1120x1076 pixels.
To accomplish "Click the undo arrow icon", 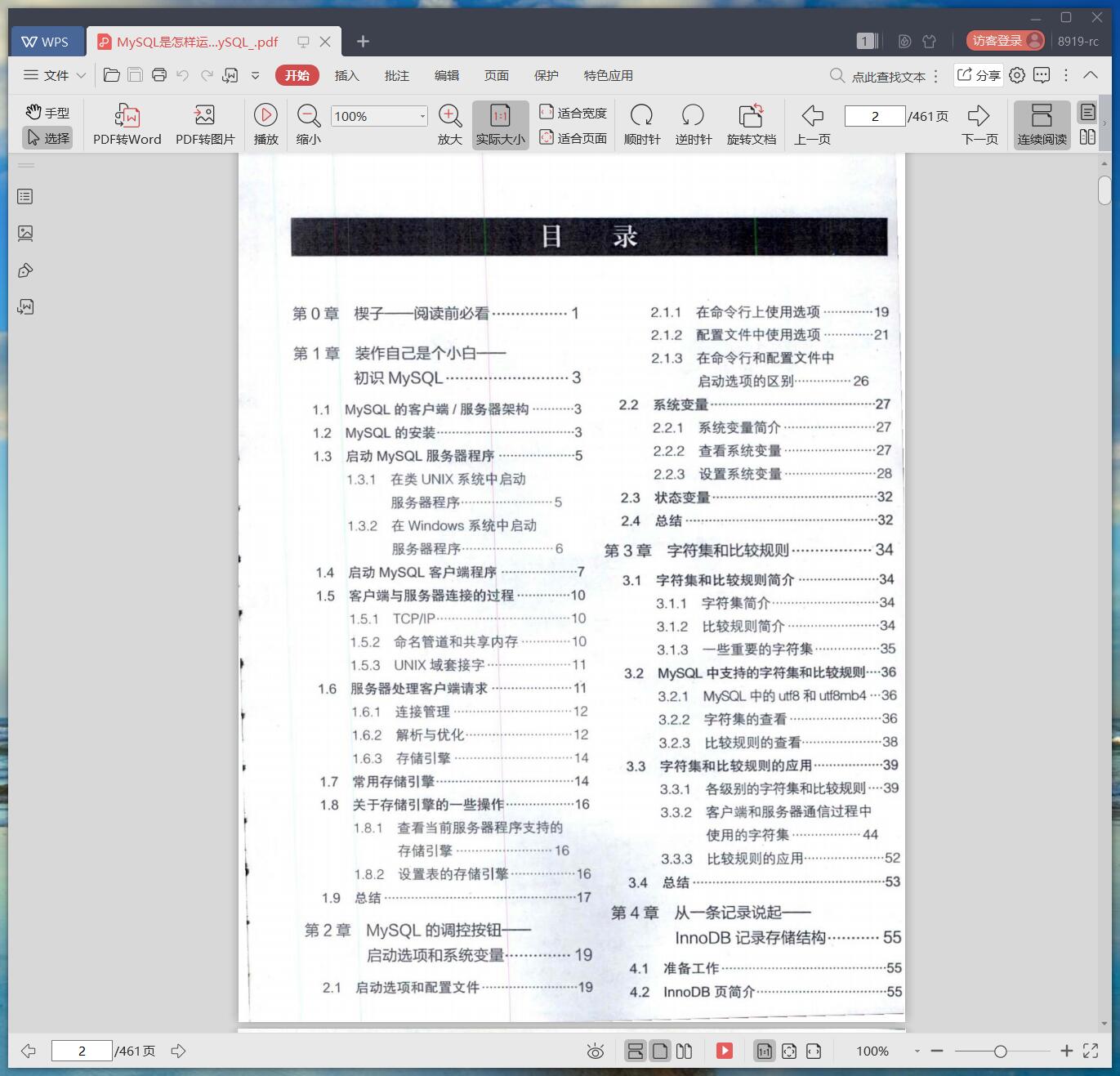I will point(183,75).
